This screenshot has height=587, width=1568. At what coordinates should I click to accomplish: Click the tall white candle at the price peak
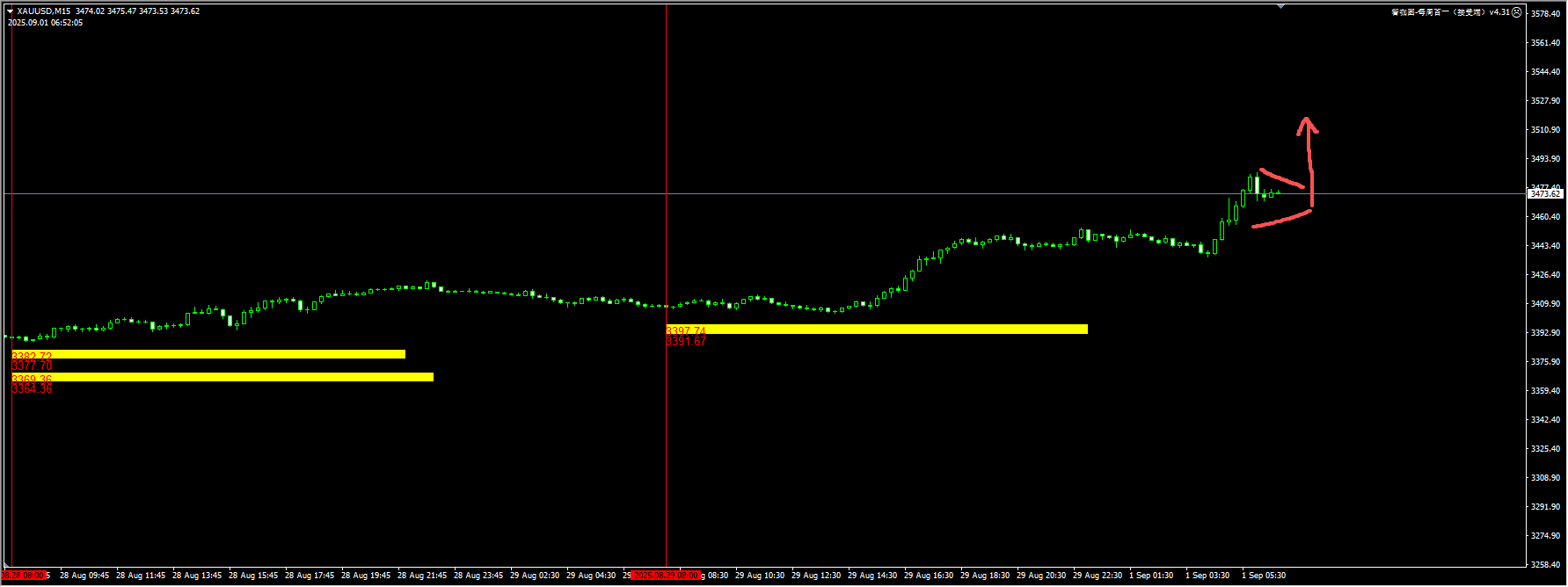[x=1257, y=185]
